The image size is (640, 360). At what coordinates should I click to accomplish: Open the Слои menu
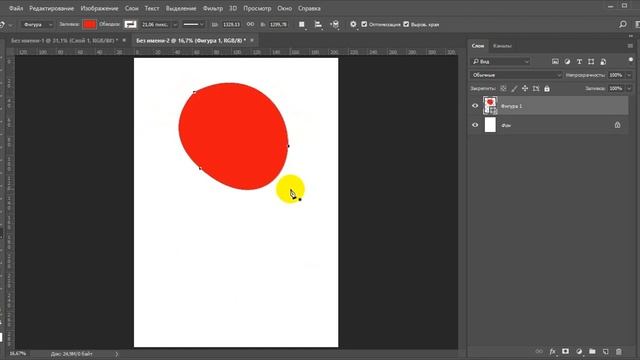pos(131,8)
